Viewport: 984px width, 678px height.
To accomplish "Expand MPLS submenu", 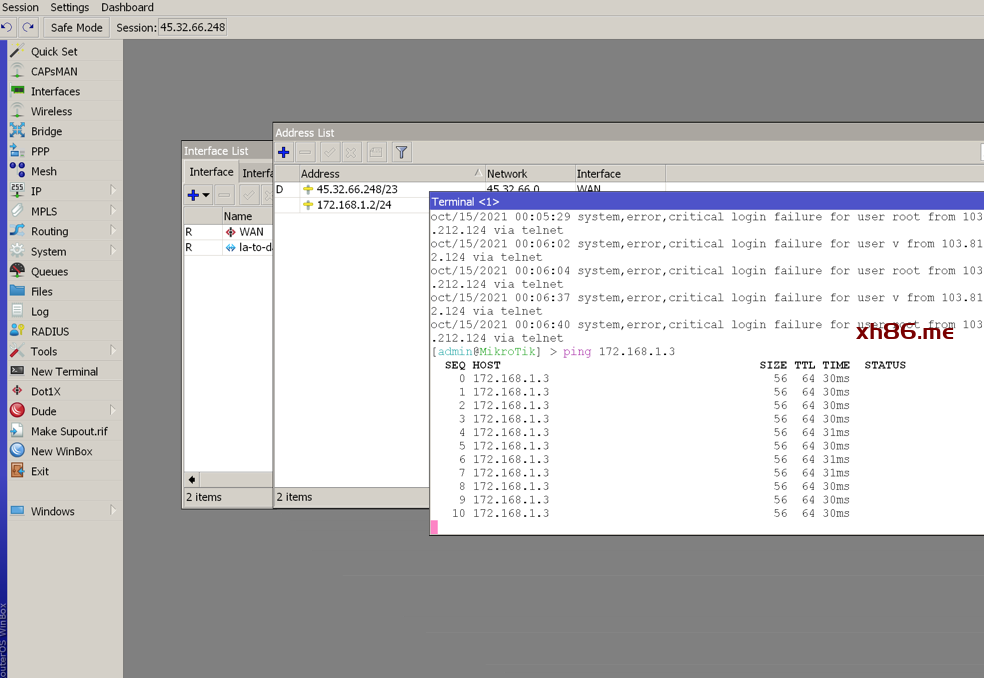I will [113, 210].
